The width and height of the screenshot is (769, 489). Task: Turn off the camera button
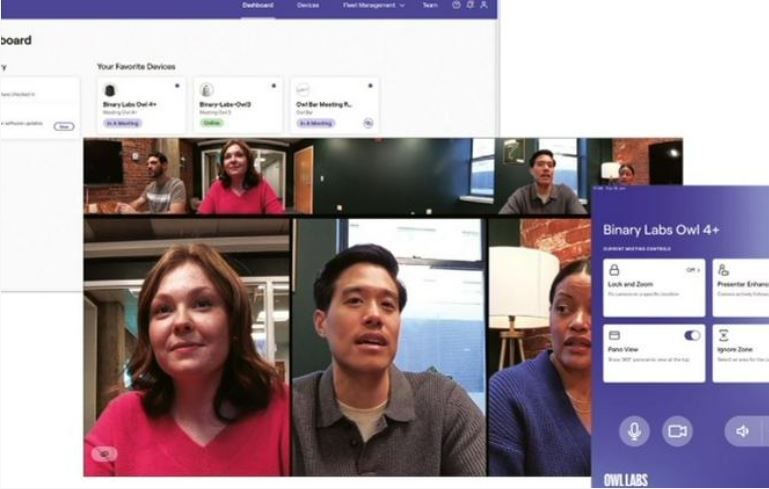[677, 431]
